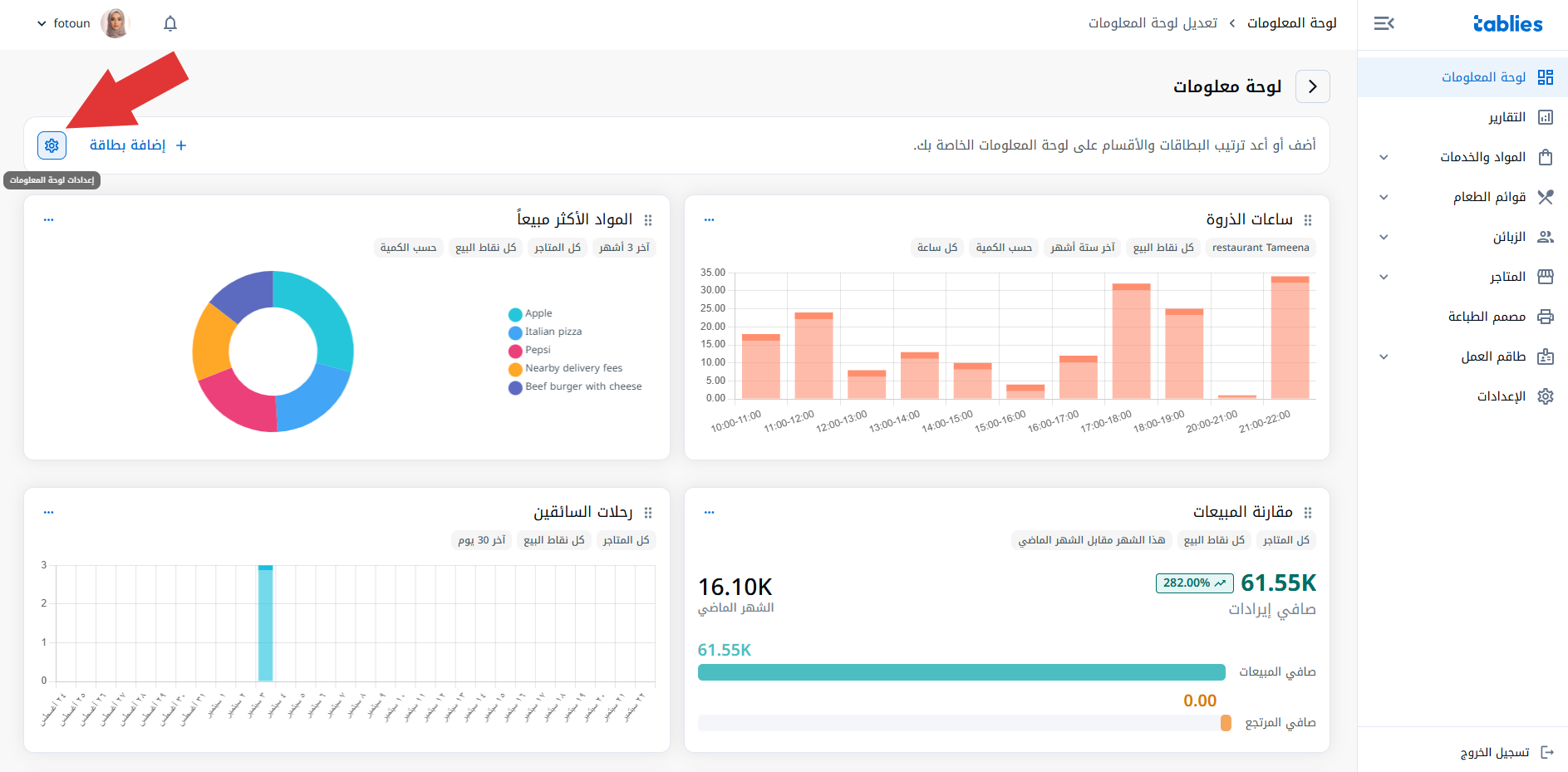The height and width of the screenshot is (772, 1568).
Task: Expand قوائم الطعام sidebar section
Action: 1384,197
